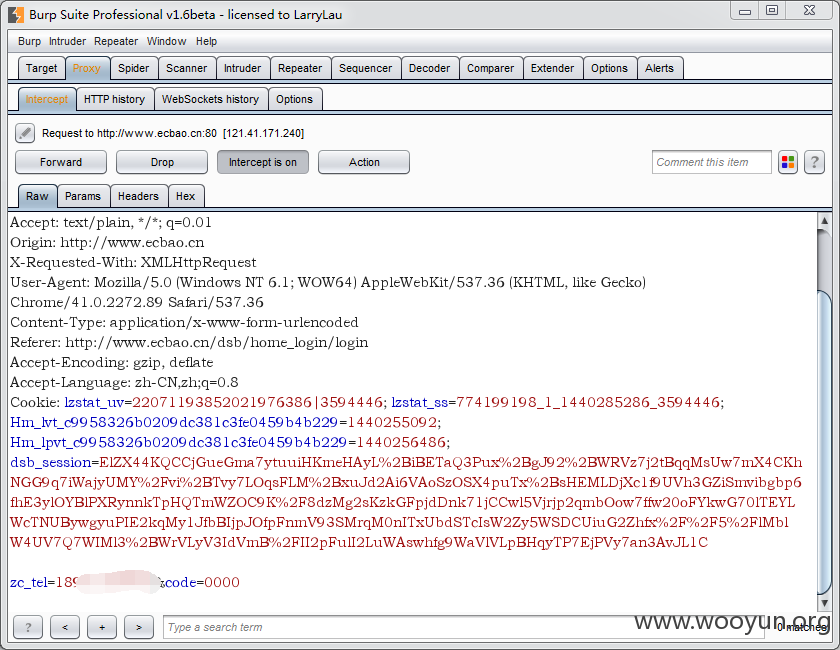Image resolution: width=840 pixels, height=650 pixels.
Task: Open the HTTP history sub-tab
Action: (114, 99)
